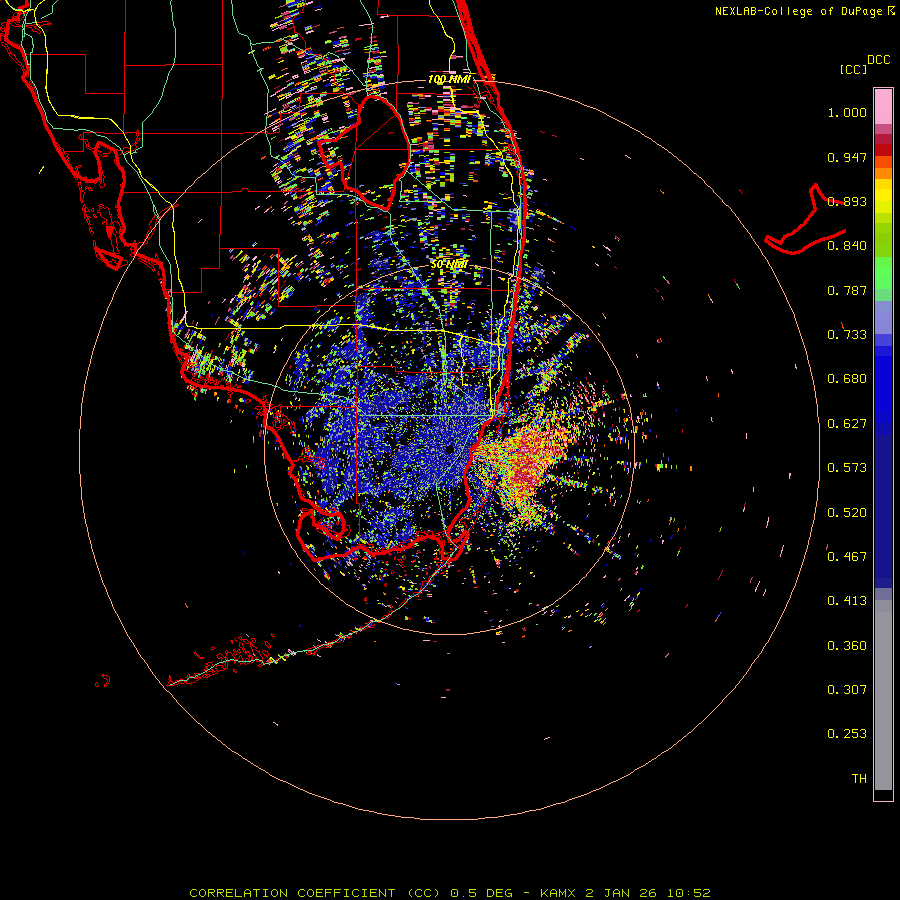Click the 100 NMI range ring label
900x900 pixels.
tap(449, 79)
